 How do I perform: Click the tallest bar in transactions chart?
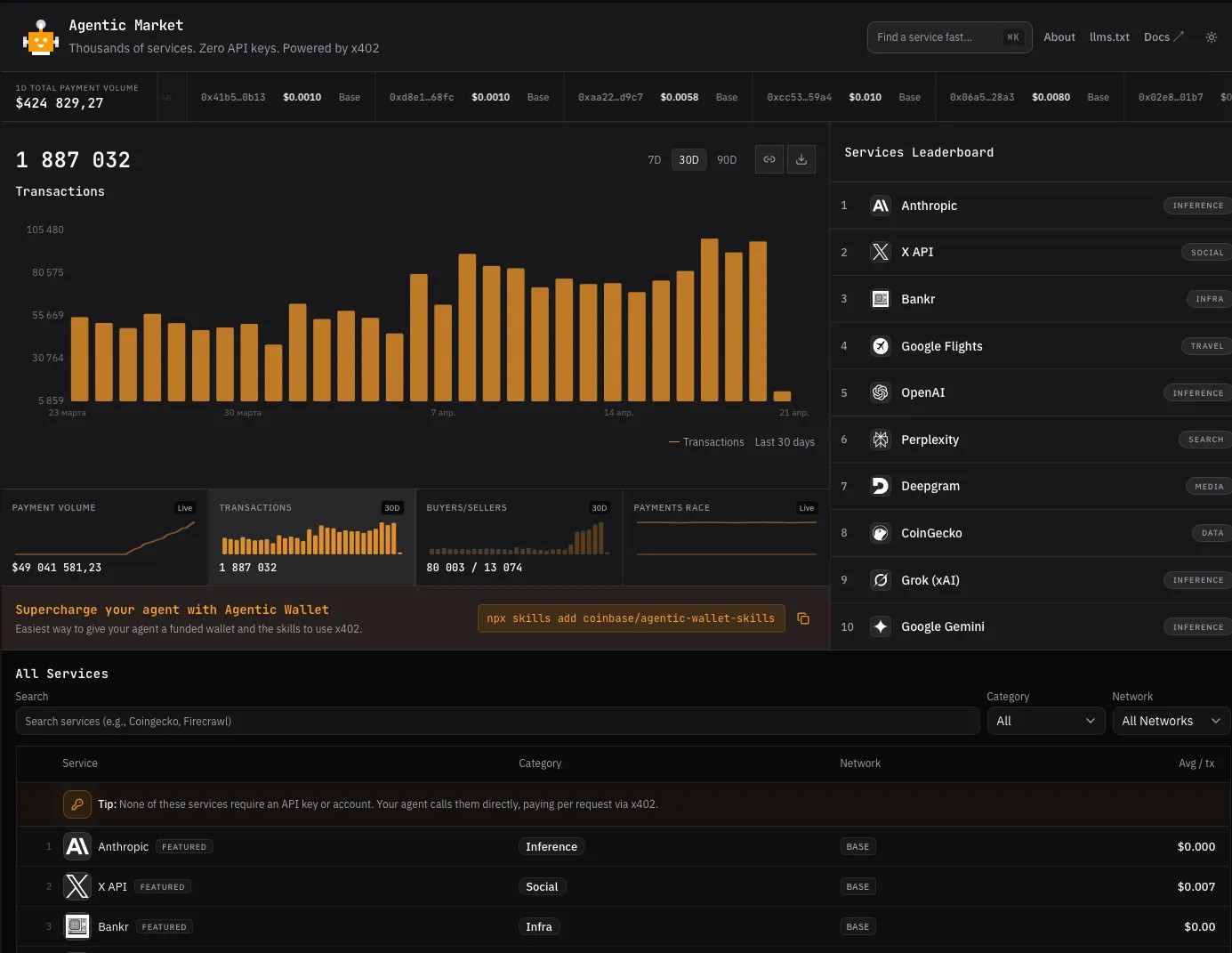click(x=709, y=319)
